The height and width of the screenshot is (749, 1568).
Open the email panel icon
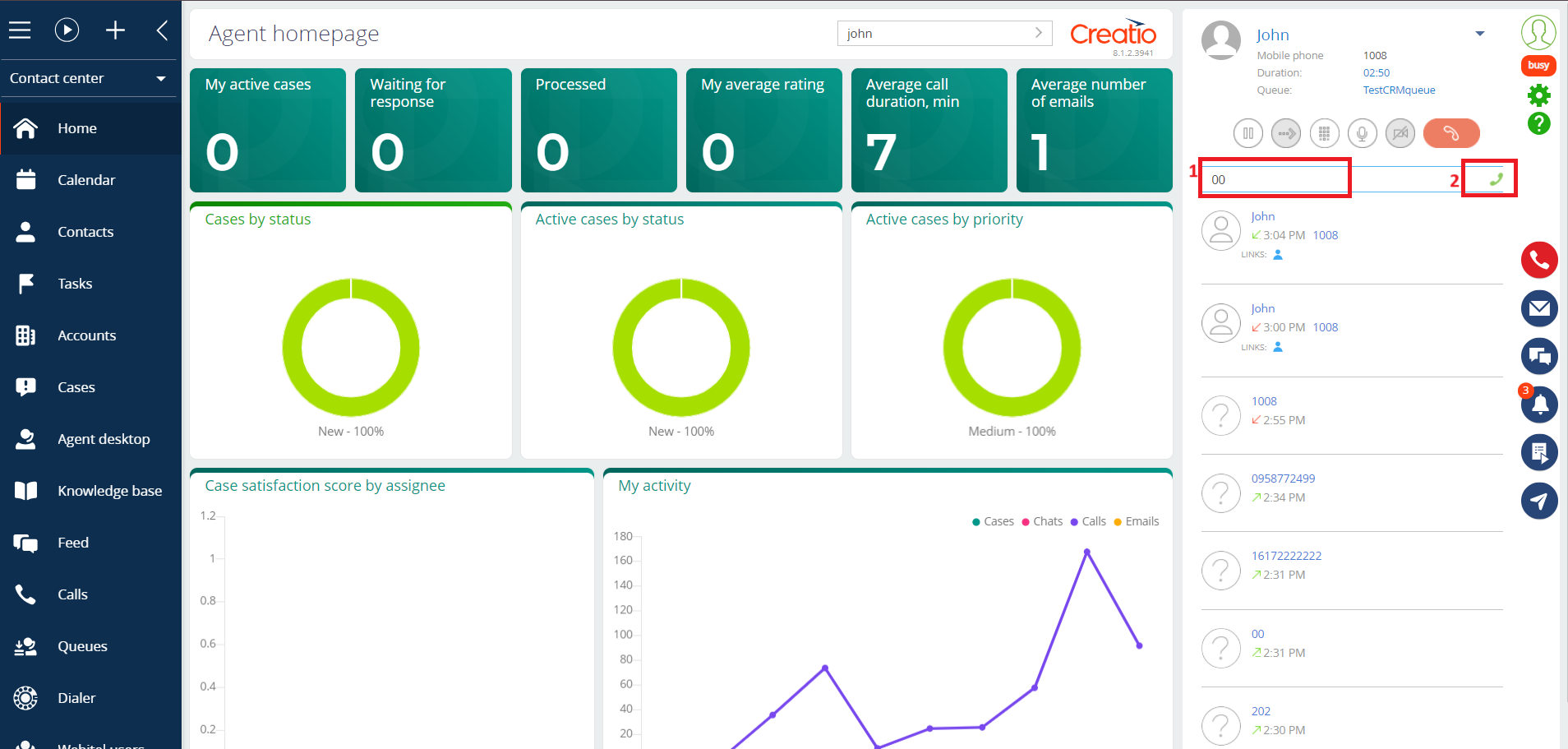click(1539, 308)
